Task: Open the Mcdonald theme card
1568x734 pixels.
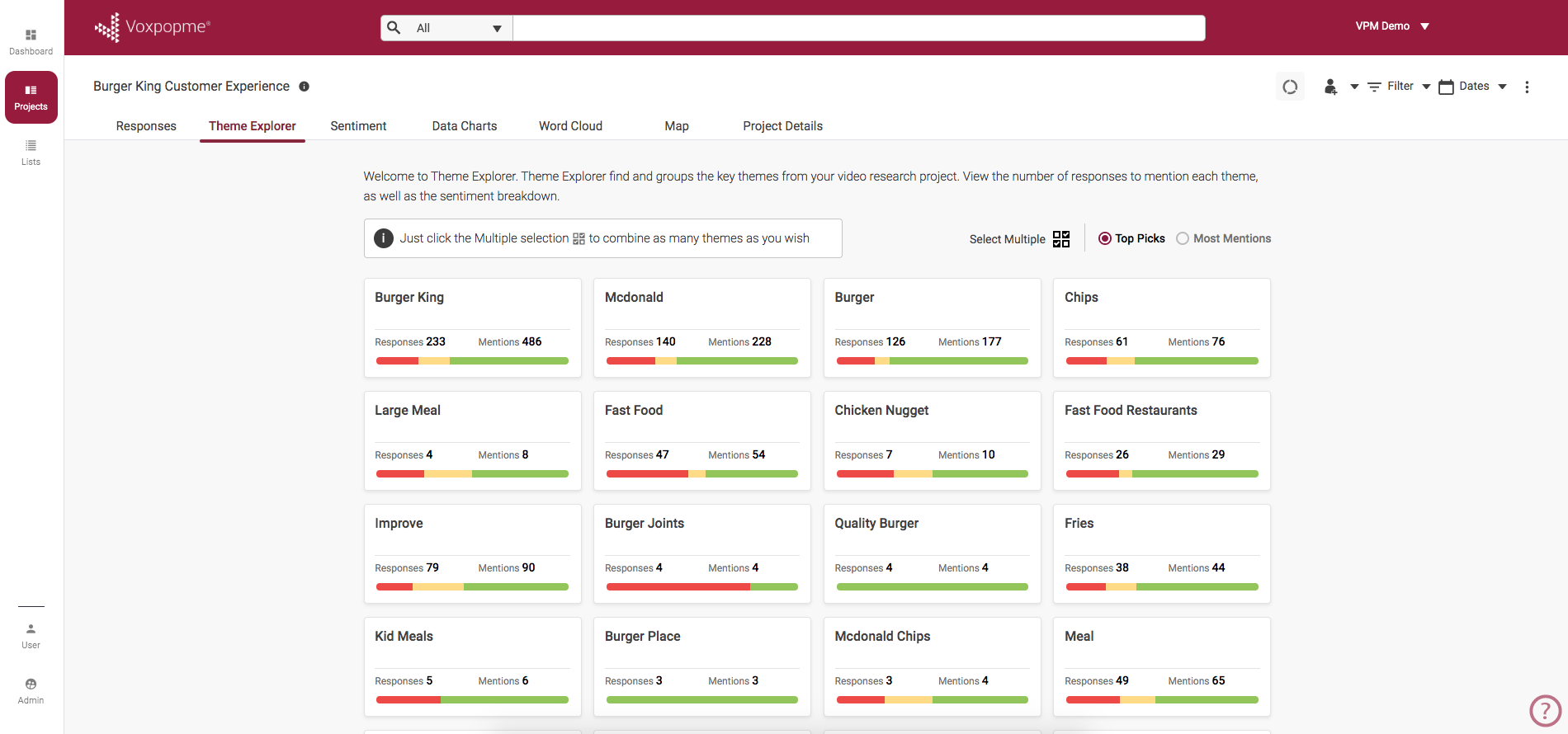Action: (x=702, y=328)
